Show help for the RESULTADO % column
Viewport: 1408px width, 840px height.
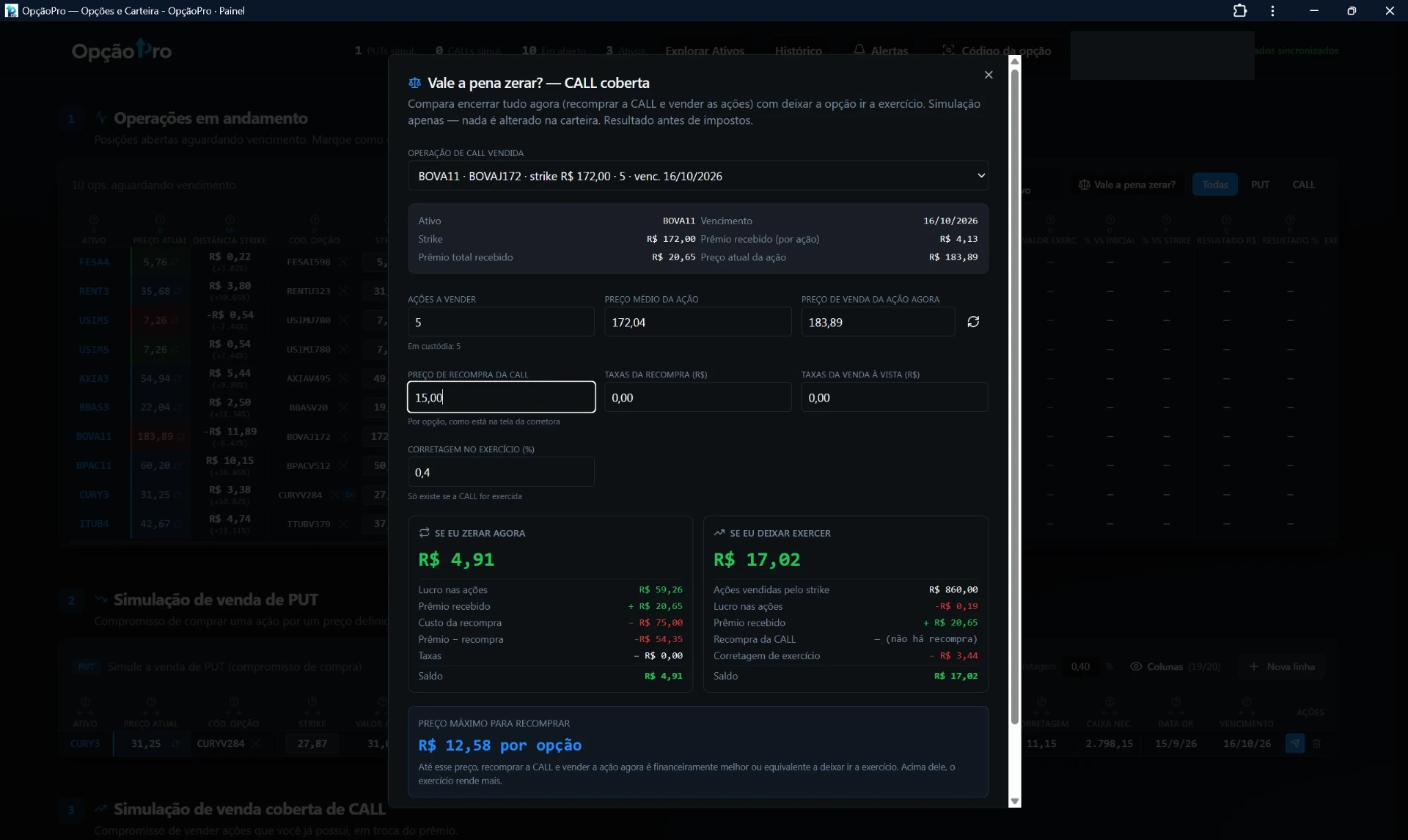point(1290,220)
